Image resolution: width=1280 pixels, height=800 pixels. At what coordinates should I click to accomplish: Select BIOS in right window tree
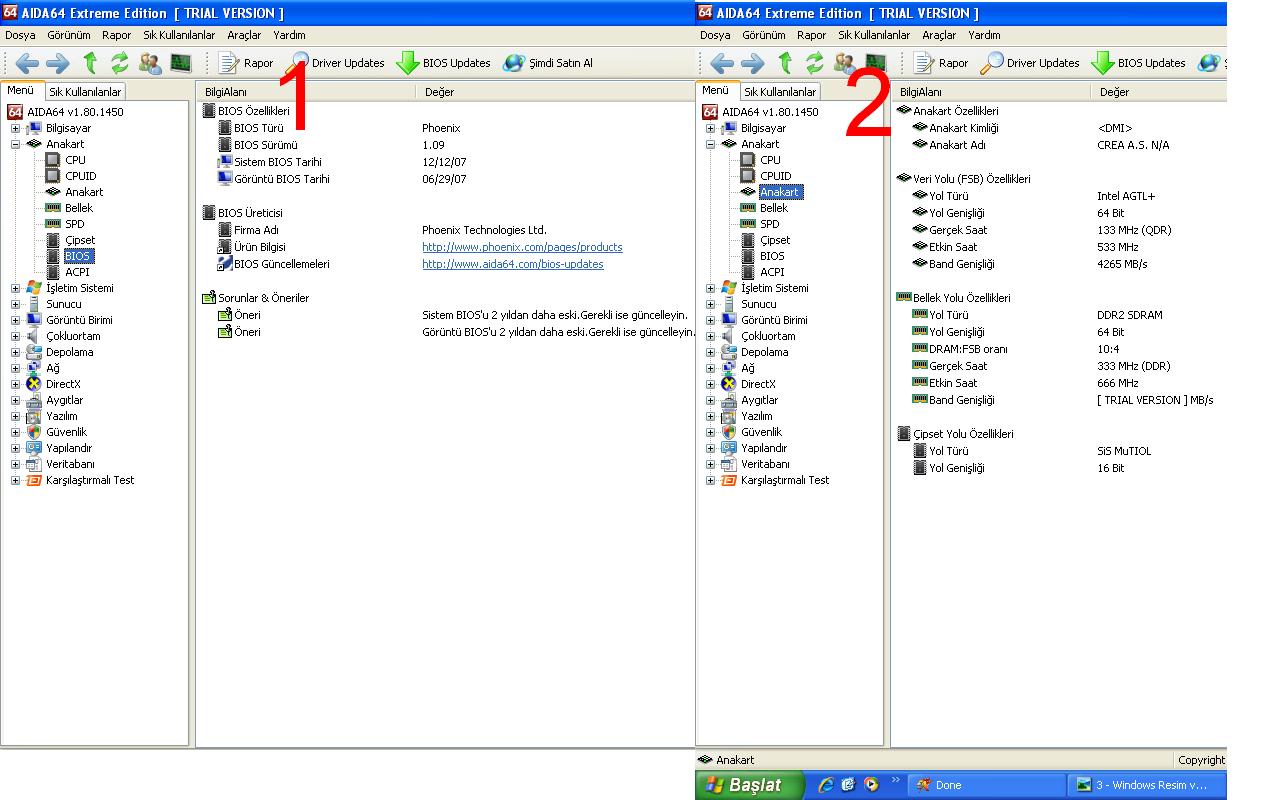[772, 256]
